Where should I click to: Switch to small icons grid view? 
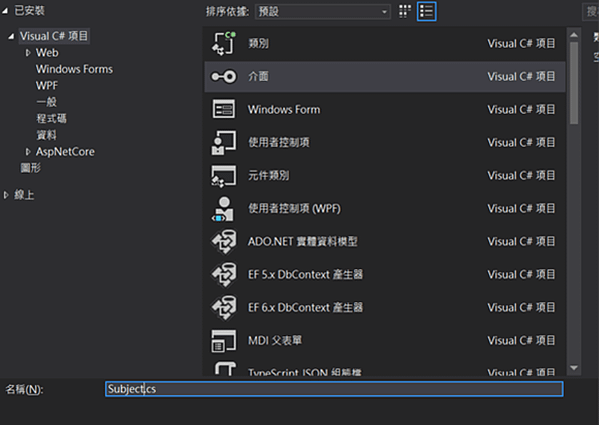(405, 11)
